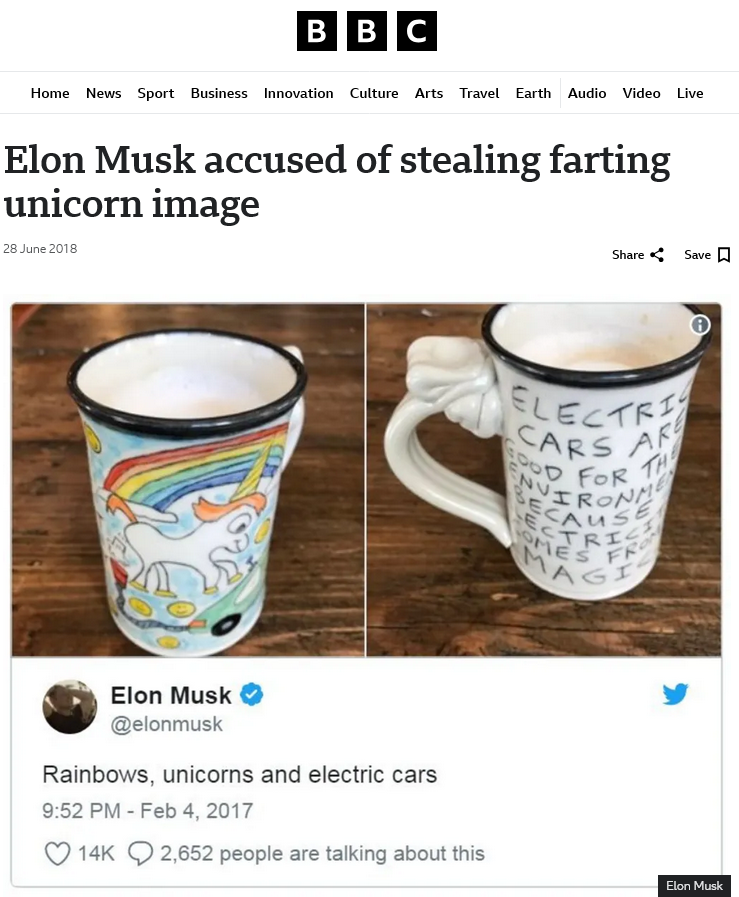Open the News section
This screenshot has height=897, width=739.
click(x=104, y=93)
